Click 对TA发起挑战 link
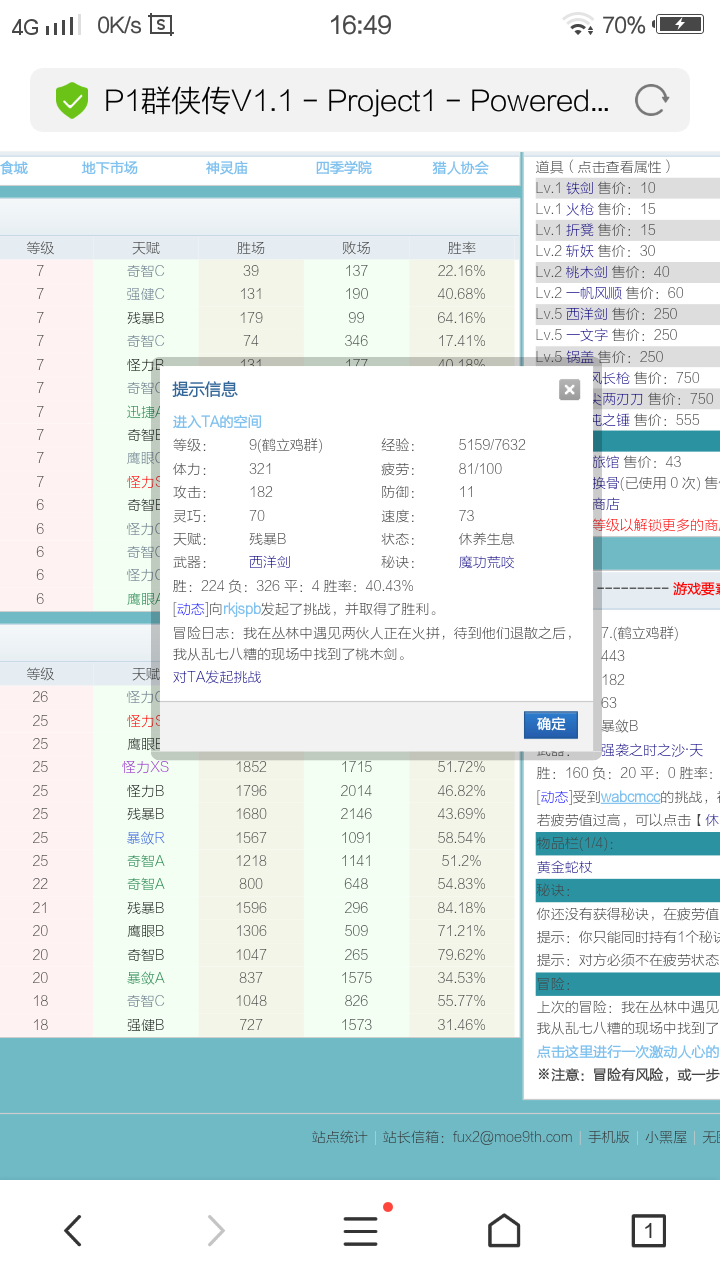This screenshot has height=1280, width=720. point(217,677)
